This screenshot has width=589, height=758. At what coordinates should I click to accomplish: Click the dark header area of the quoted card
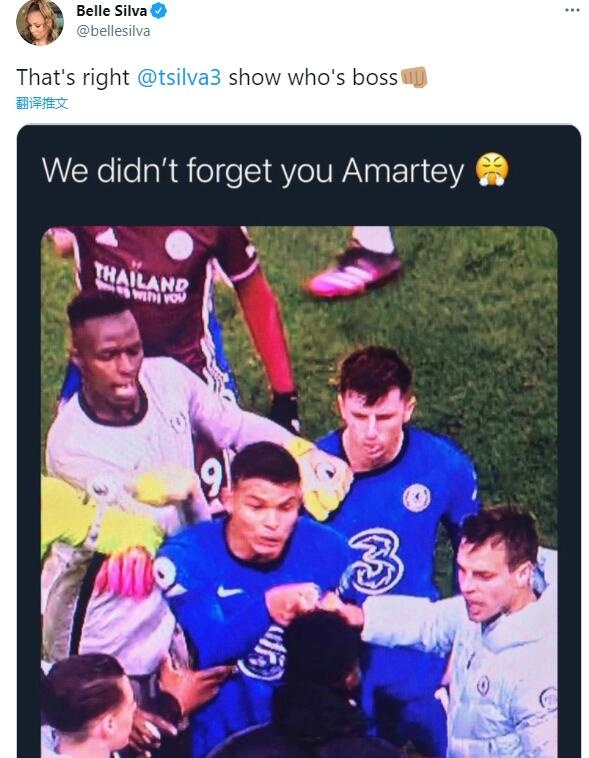[x=299, y=175]
